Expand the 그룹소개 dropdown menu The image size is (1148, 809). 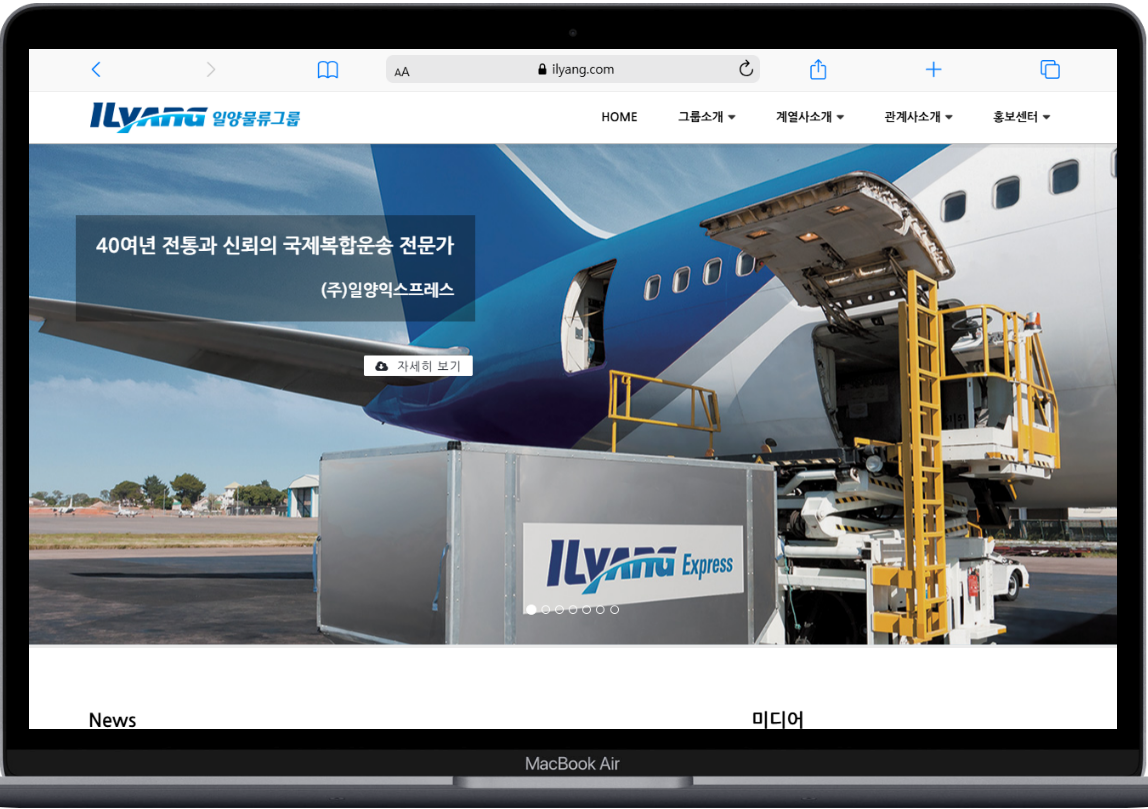706,117
